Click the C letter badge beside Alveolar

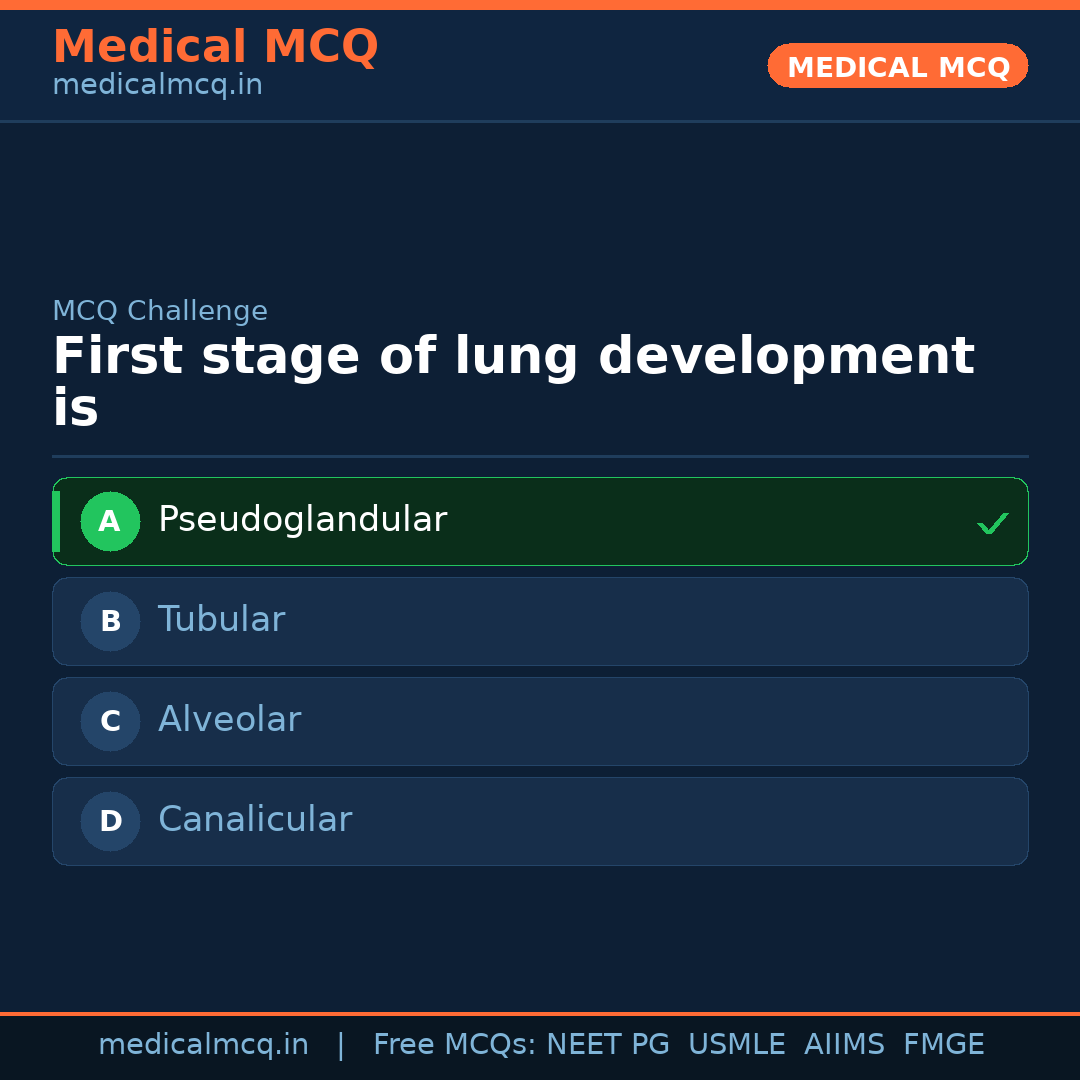pyautogui.click(x=110, y=721)
